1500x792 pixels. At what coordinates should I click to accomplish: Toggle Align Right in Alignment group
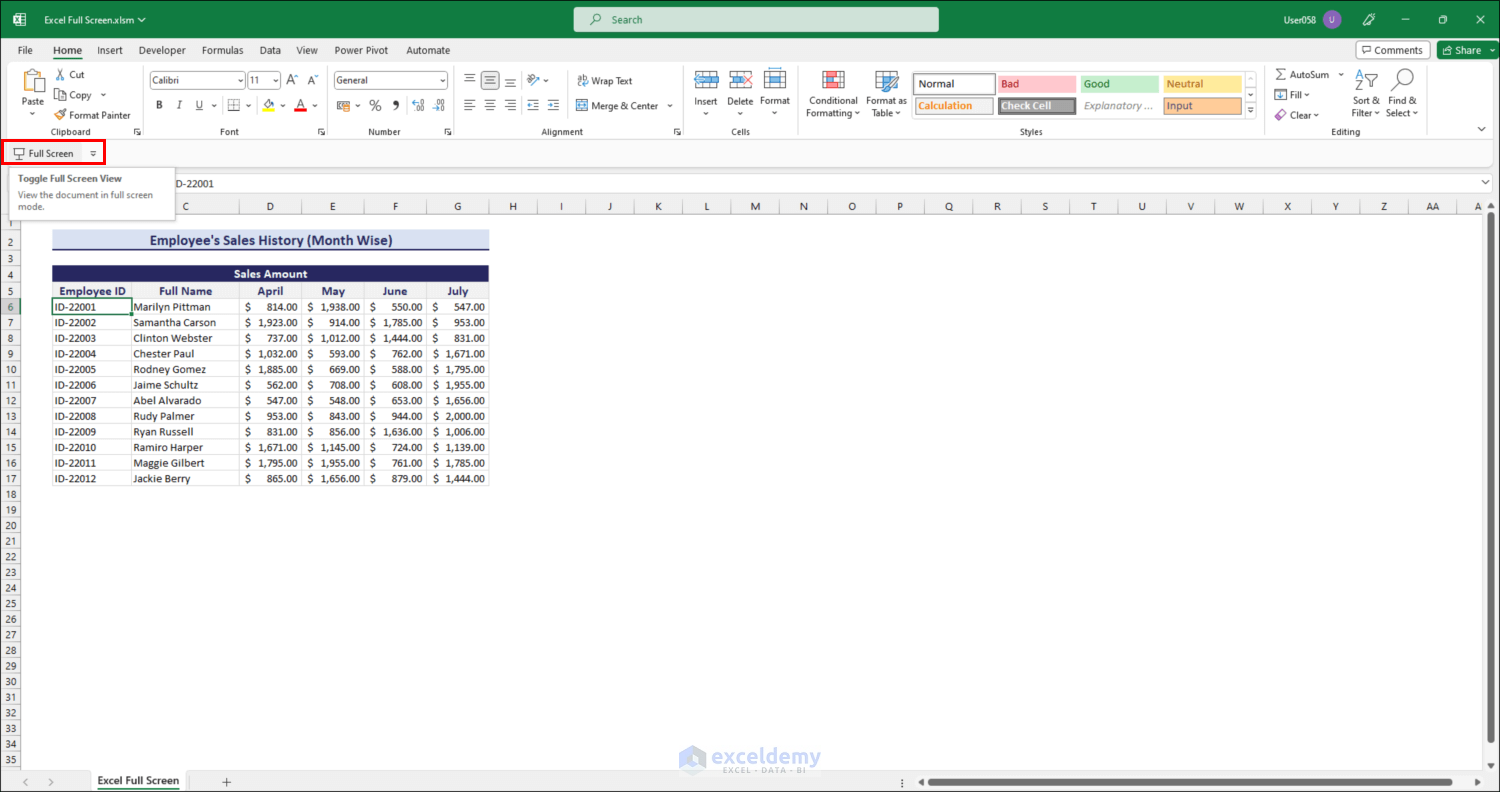click(x=511, y=105)
